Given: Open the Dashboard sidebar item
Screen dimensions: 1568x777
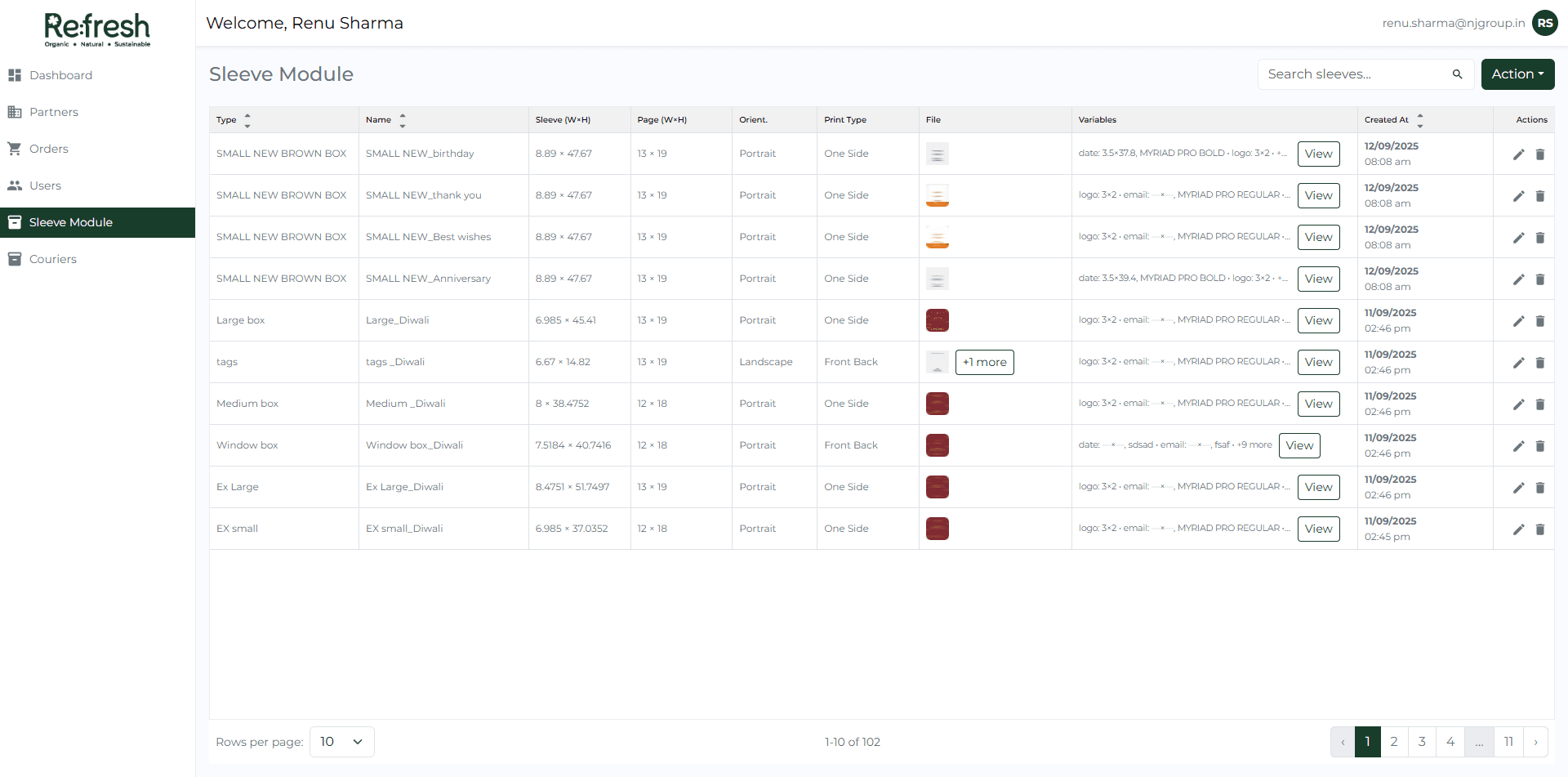Looking at the screenshot, I should [97, 75].
